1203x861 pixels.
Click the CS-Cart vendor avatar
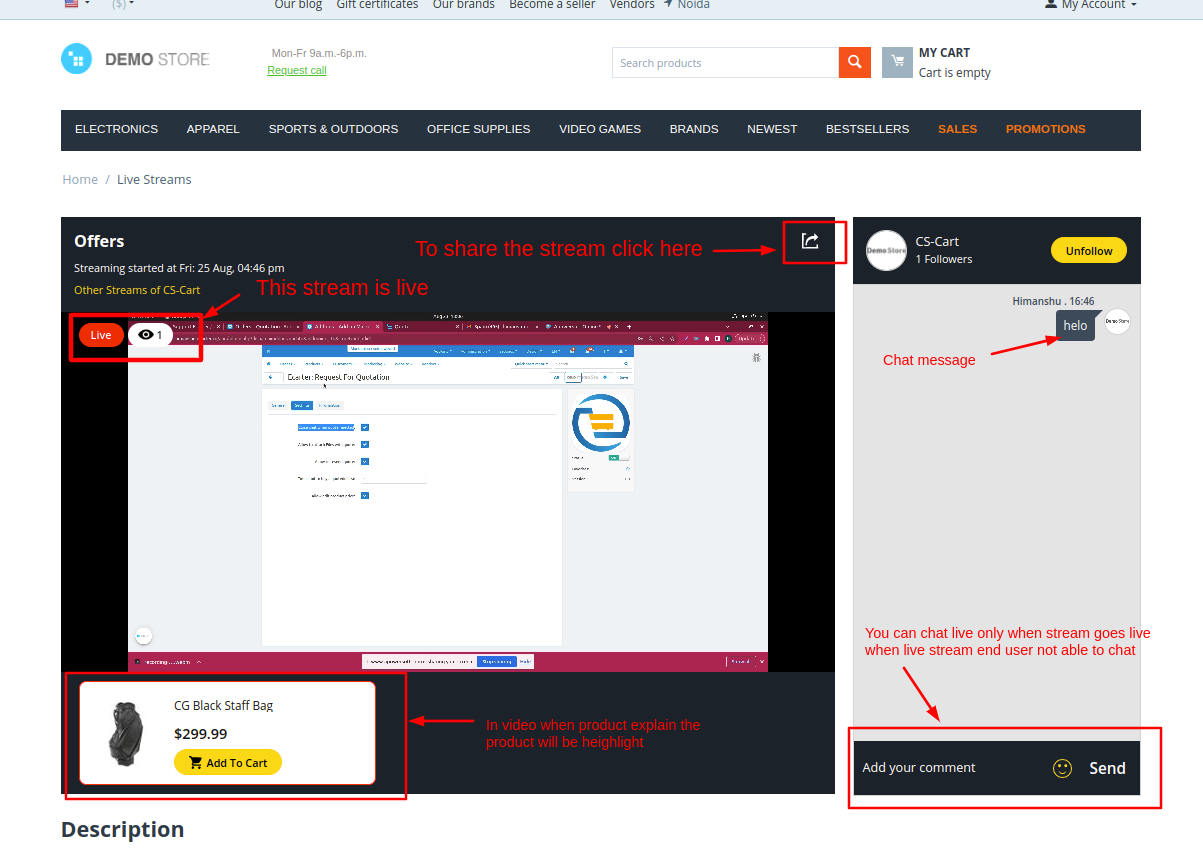(x=886, y=250)
